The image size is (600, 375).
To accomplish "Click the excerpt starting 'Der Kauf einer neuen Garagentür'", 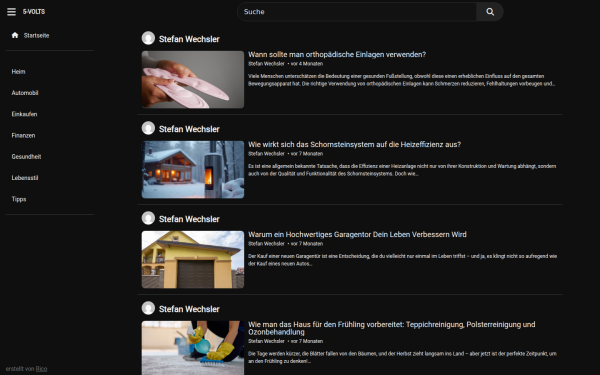I will (x=402, y=260).
